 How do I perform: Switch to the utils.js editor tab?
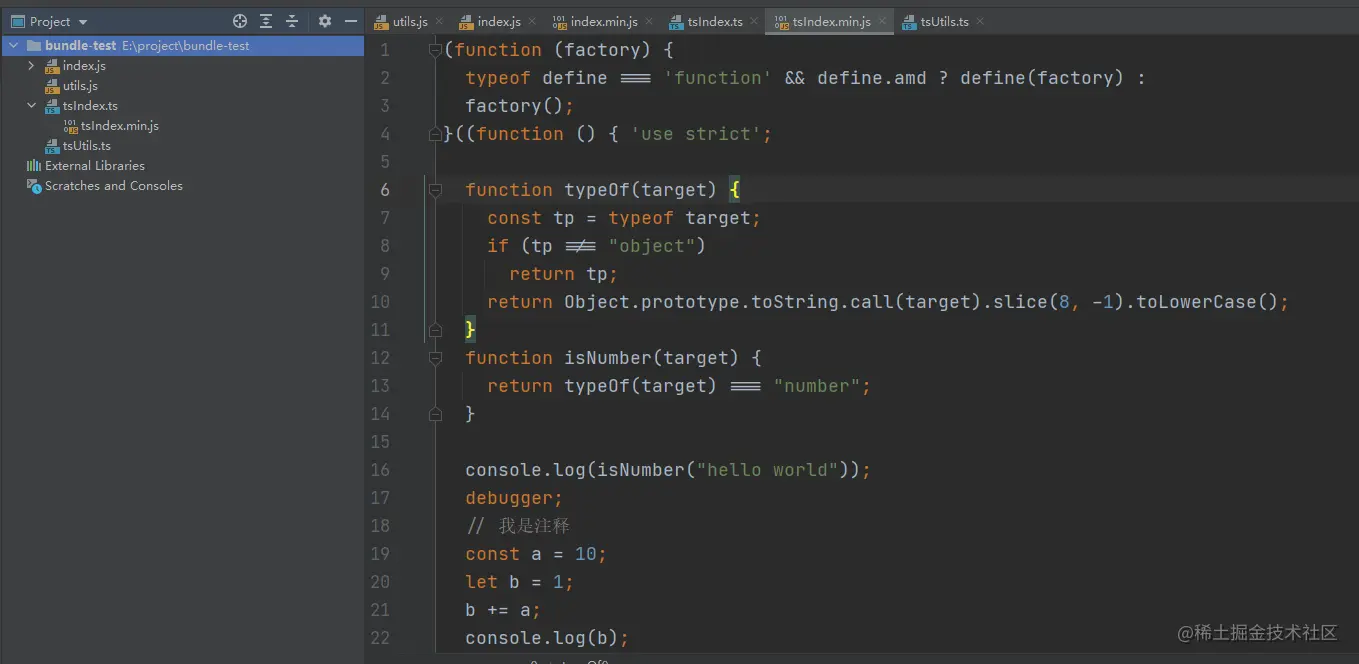(410, 22)
